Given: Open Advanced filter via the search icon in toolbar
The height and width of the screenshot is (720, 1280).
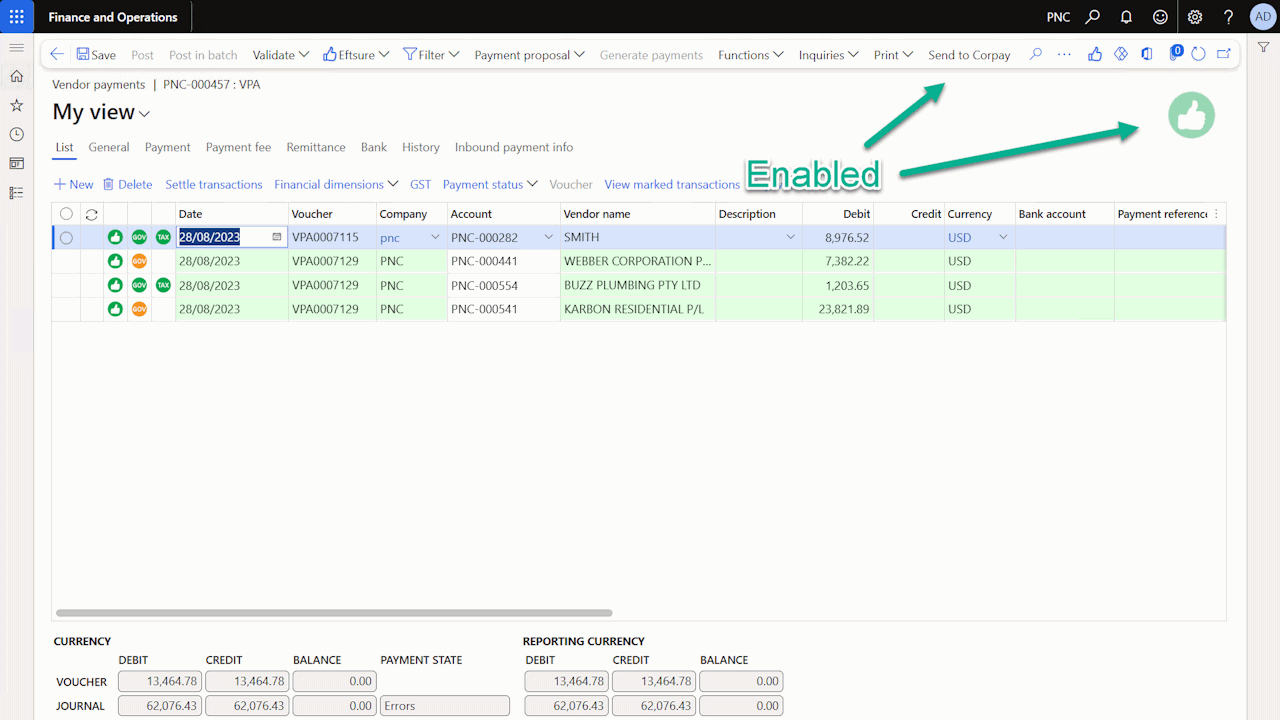Looking at the screenshot, I should click(x=1035, y=54).
